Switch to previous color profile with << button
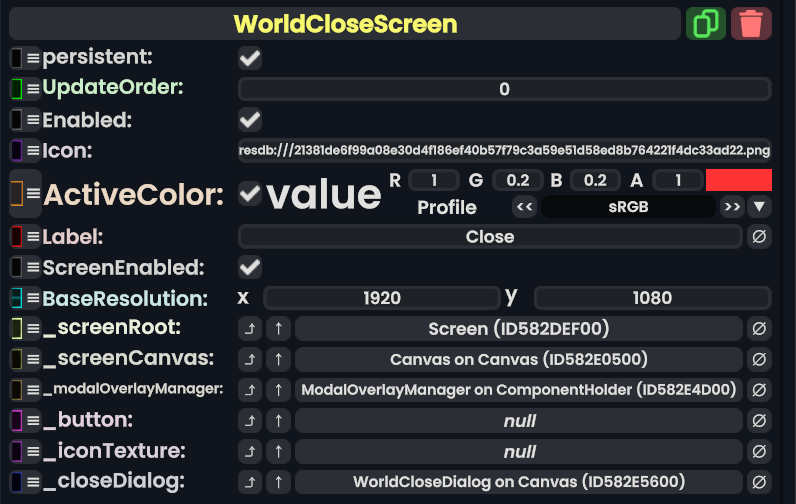 pyautogui.click(x=524, y=207)
